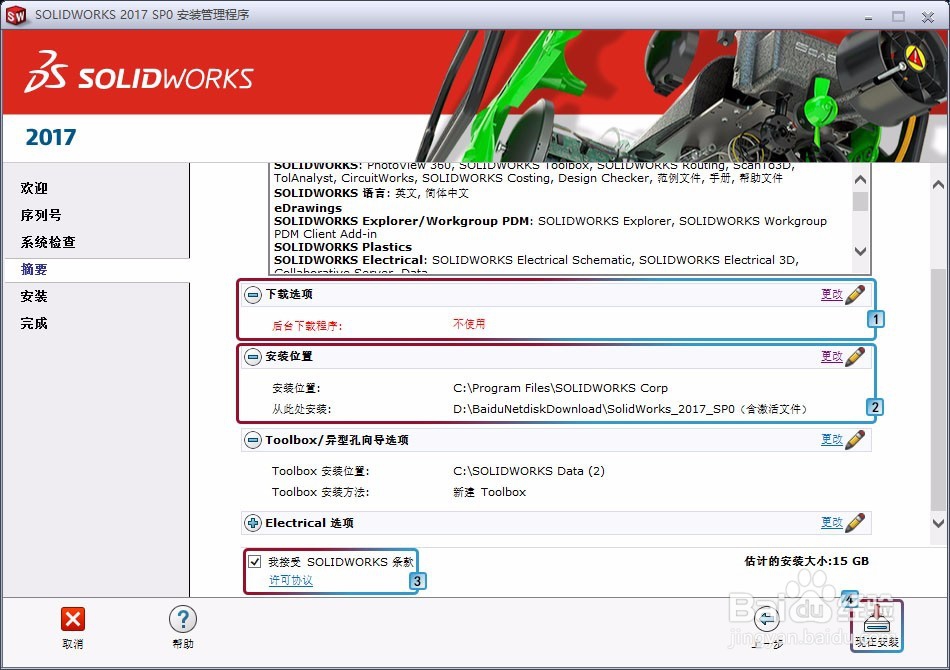Click the product list scrollbar thumb
This screenshot has width=950, height=670.
pyautogui.click(x=860, y=201)
